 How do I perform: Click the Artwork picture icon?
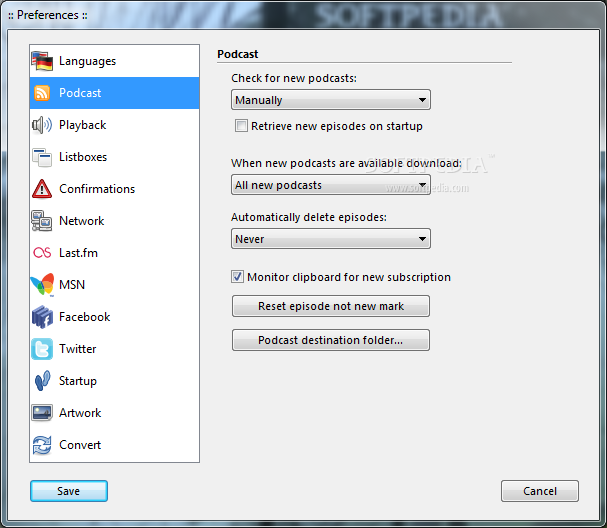tap(42, 413)
